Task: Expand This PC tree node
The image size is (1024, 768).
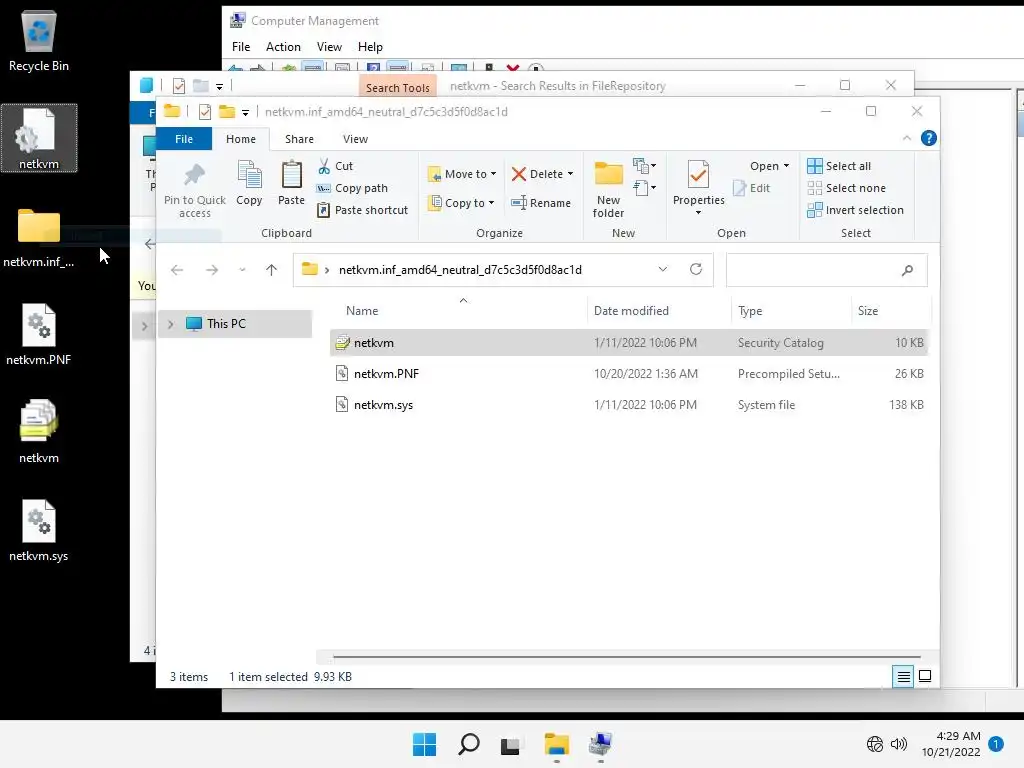Action: coord(170,324)
